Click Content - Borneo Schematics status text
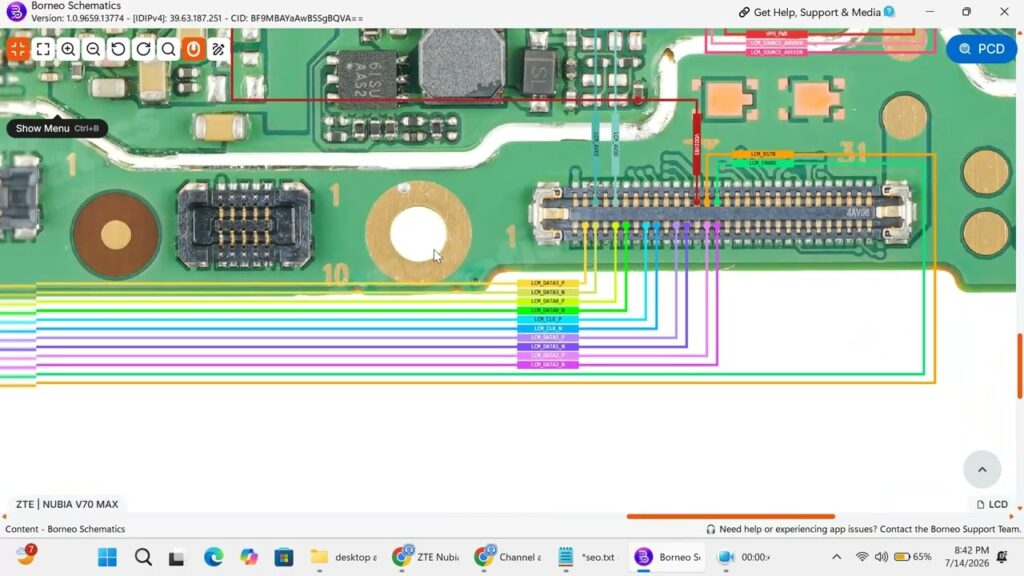Image resolution: width=1024 pixels, height=576 pixels. tap(65, 529)
